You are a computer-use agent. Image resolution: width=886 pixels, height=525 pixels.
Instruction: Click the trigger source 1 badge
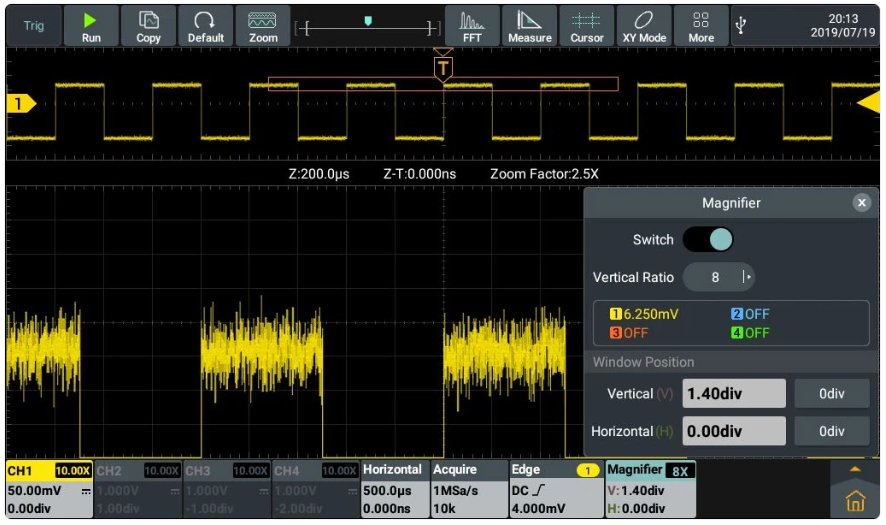click(588, 471)
